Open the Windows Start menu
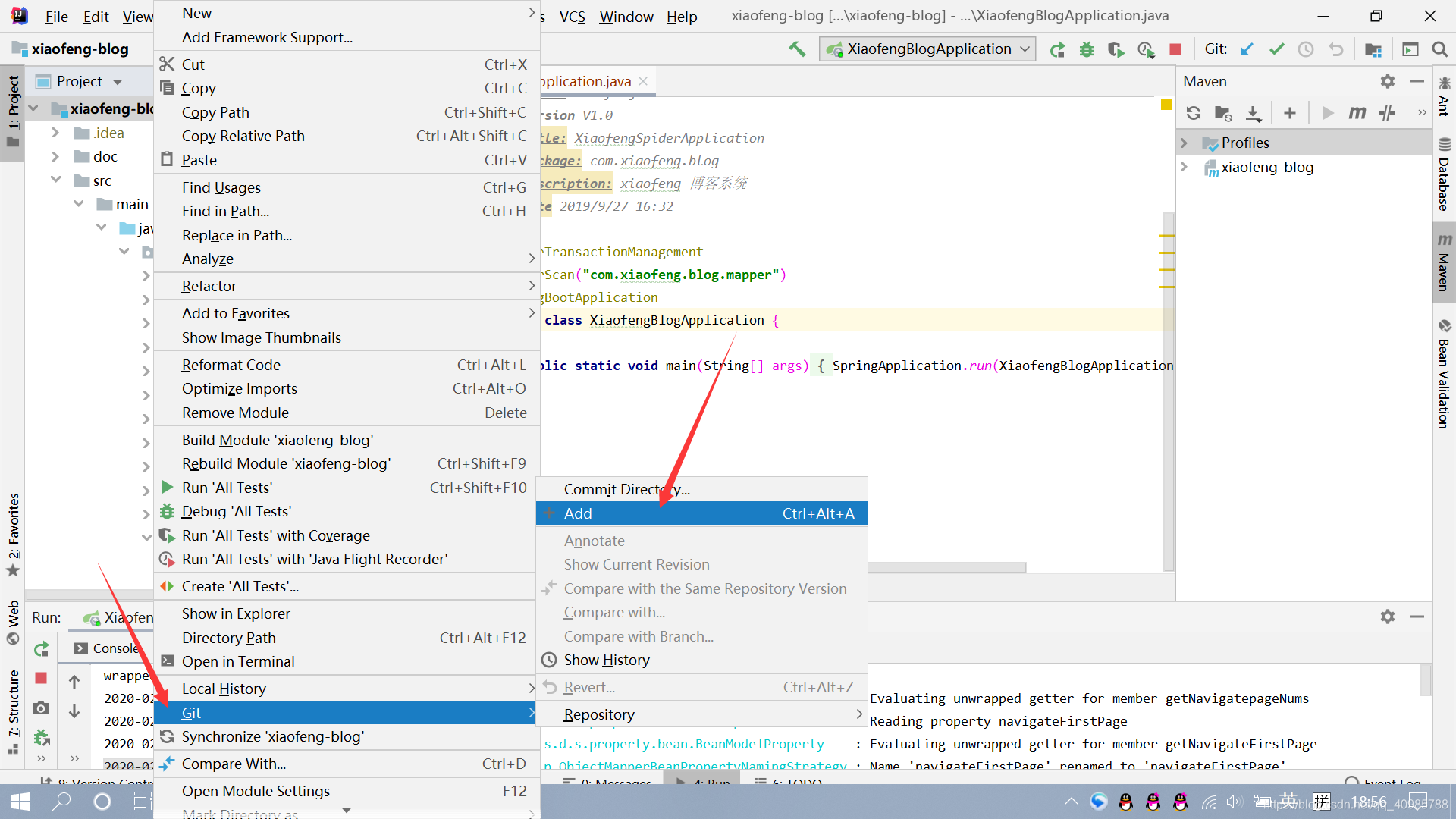1456x819 pixels. coord(20,802)
